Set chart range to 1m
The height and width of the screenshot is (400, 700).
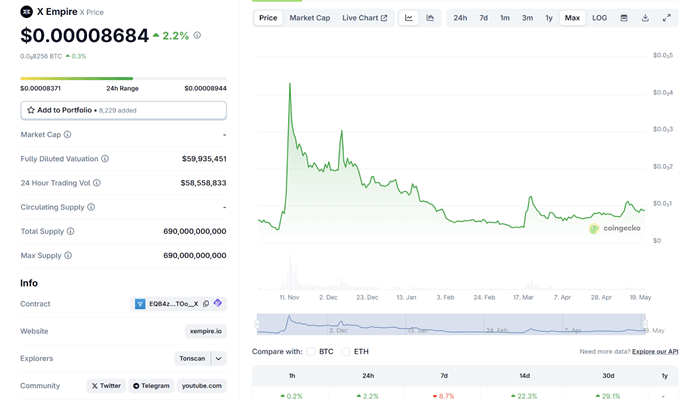(505, 18)
